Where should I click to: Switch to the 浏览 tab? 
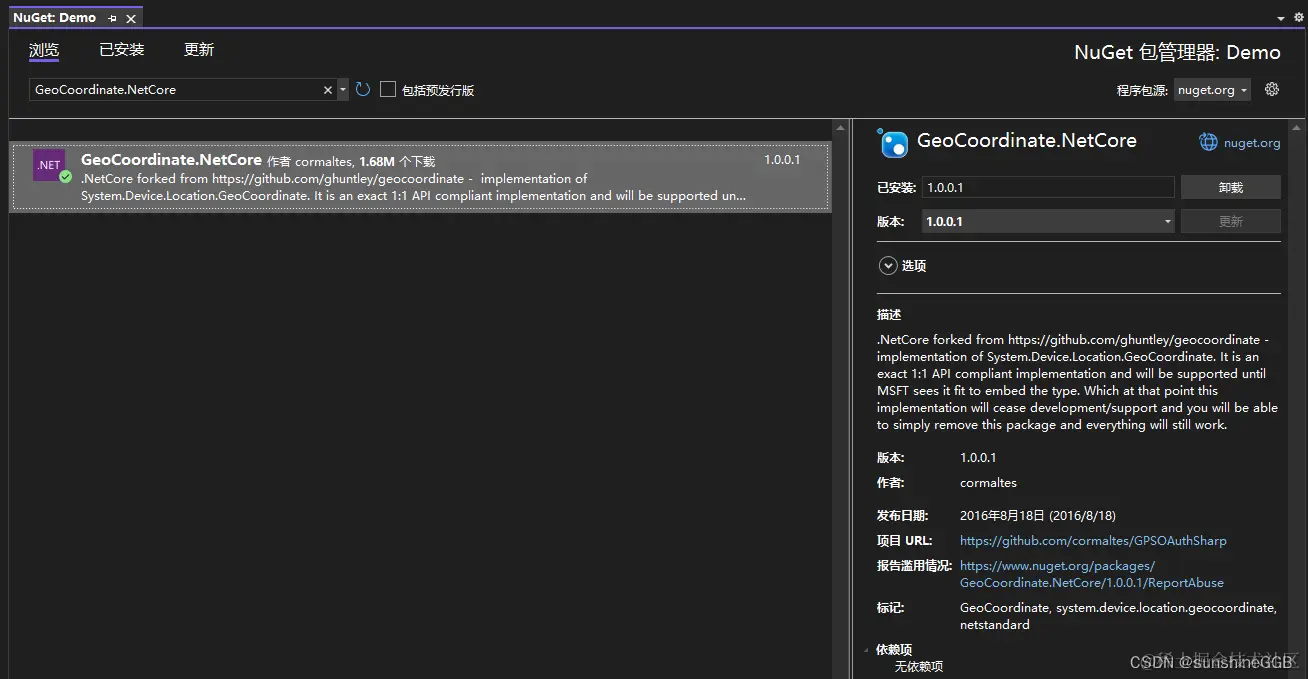(x=44, y=50)
